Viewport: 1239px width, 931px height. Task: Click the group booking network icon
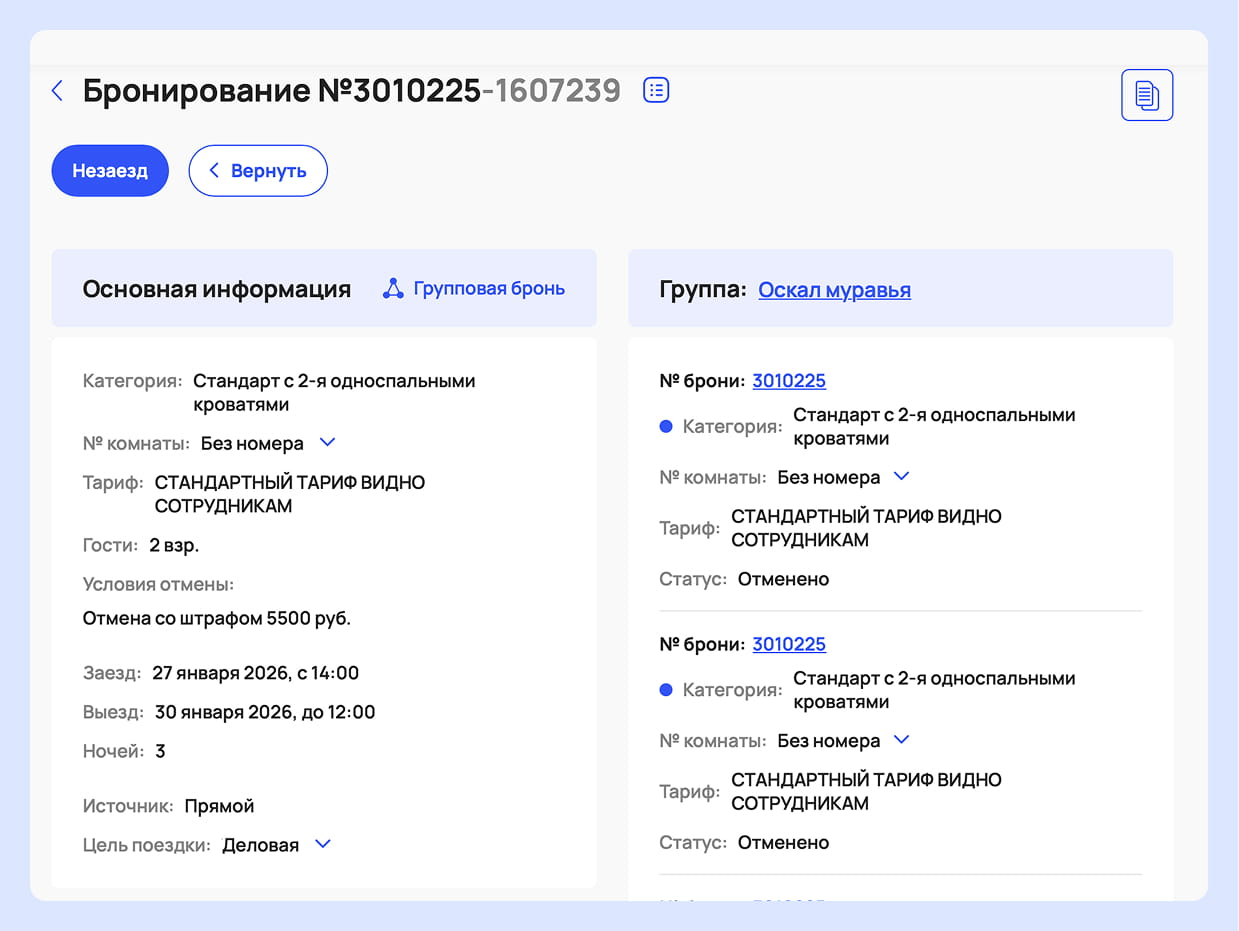pyautogui.click(x=394, y=289)
